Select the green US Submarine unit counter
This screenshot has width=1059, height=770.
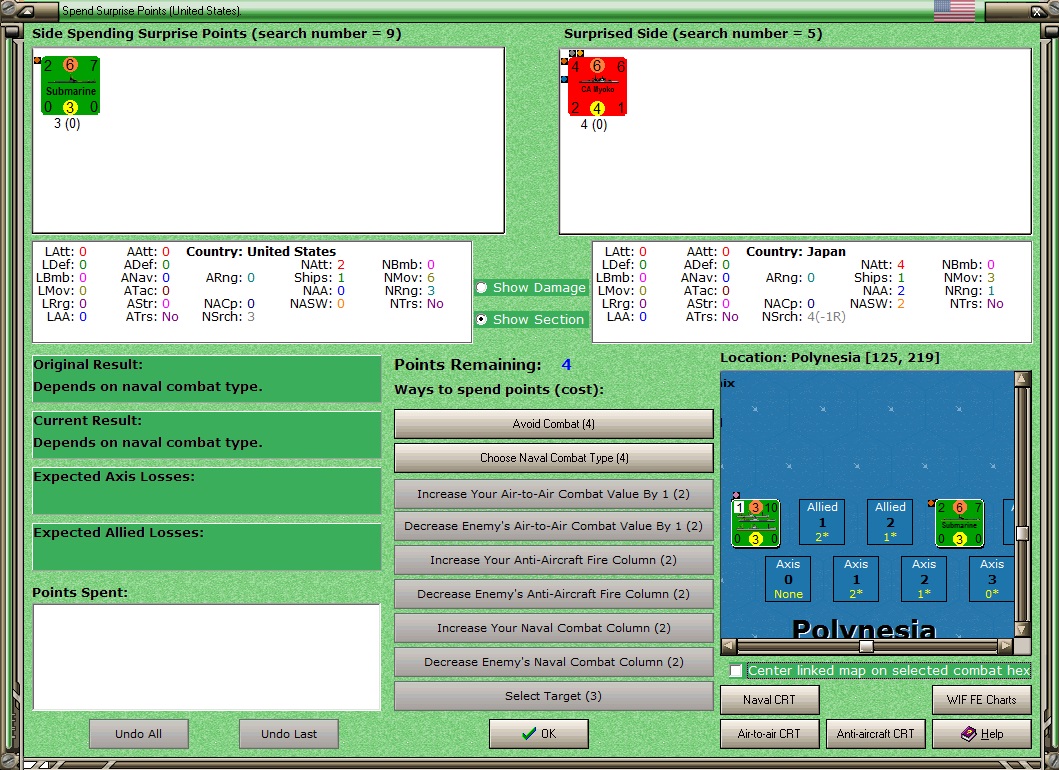[x=70, y=86]
